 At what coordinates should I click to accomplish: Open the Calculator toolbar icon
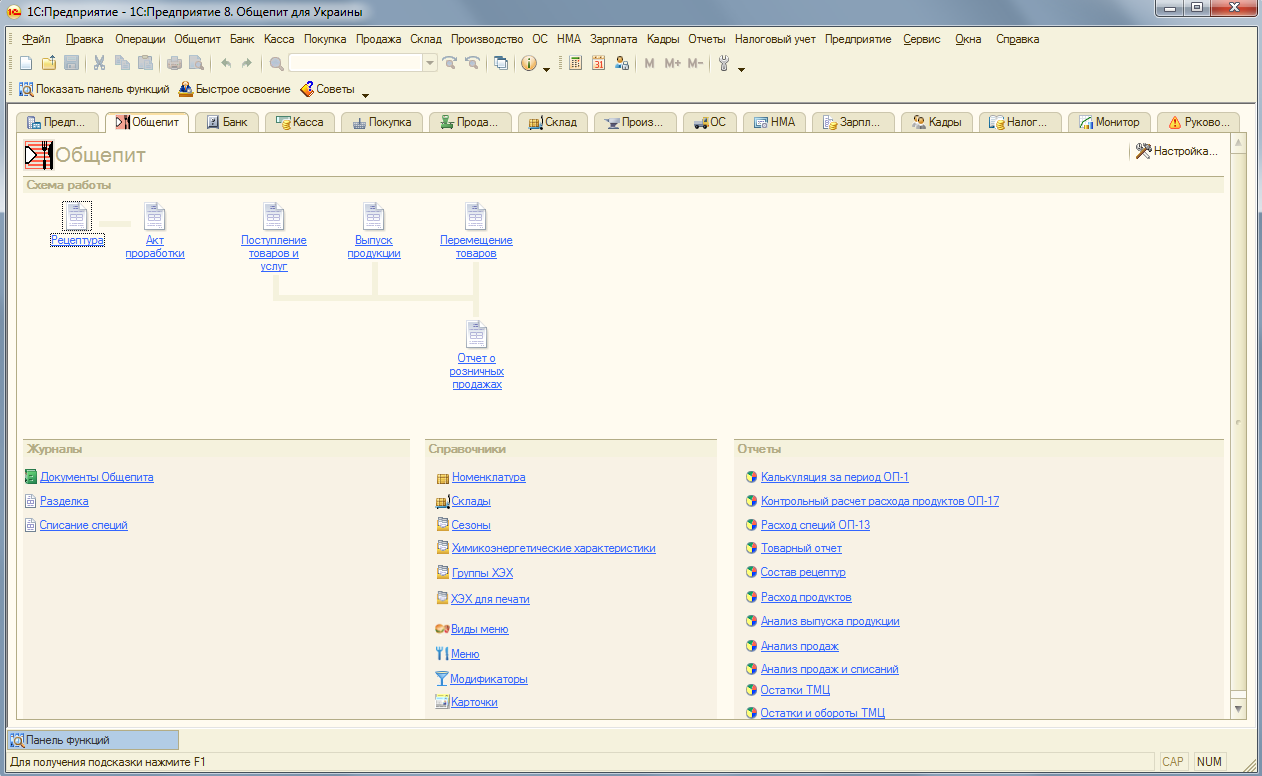(576, 63)
